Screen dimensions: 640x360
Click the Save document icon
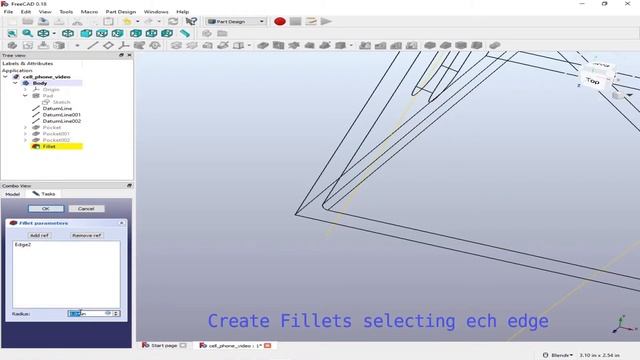43,21
